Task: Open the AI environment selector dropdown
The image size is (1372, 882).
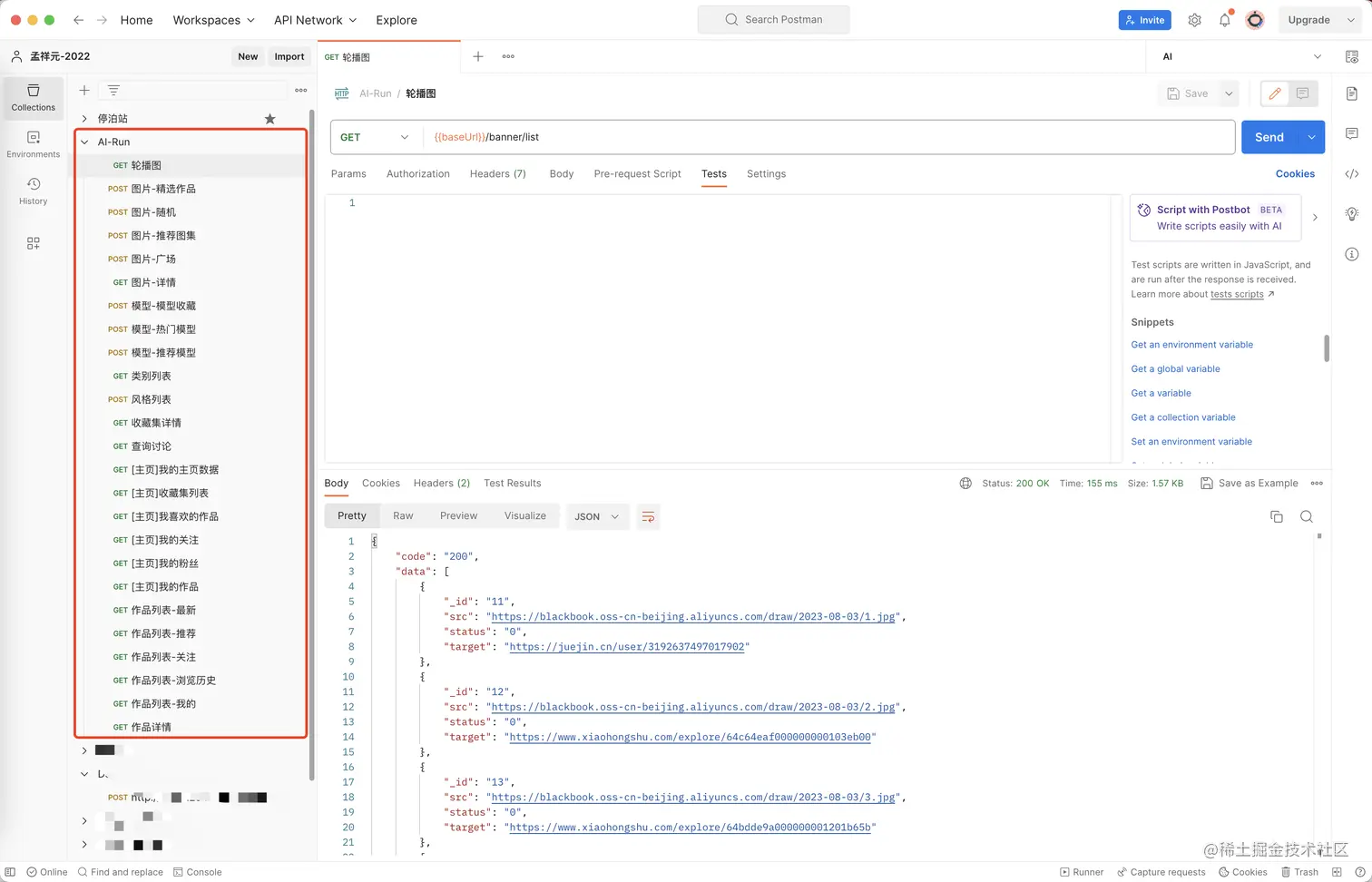Action: tap(1240, 56)
